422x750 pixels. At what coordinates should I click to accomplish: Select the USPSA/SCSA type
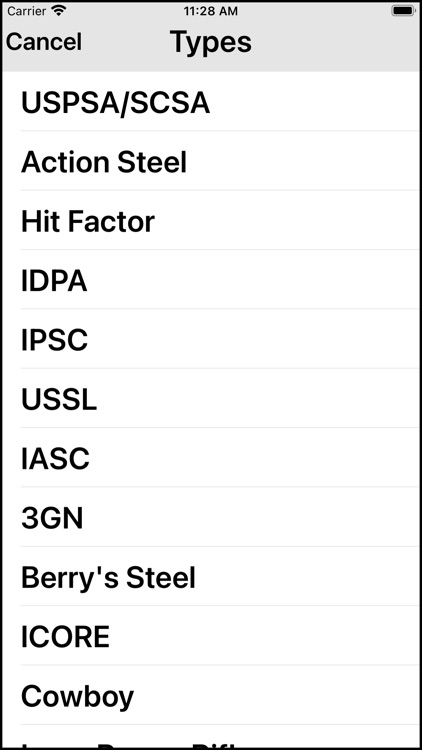tap(211, 101)
